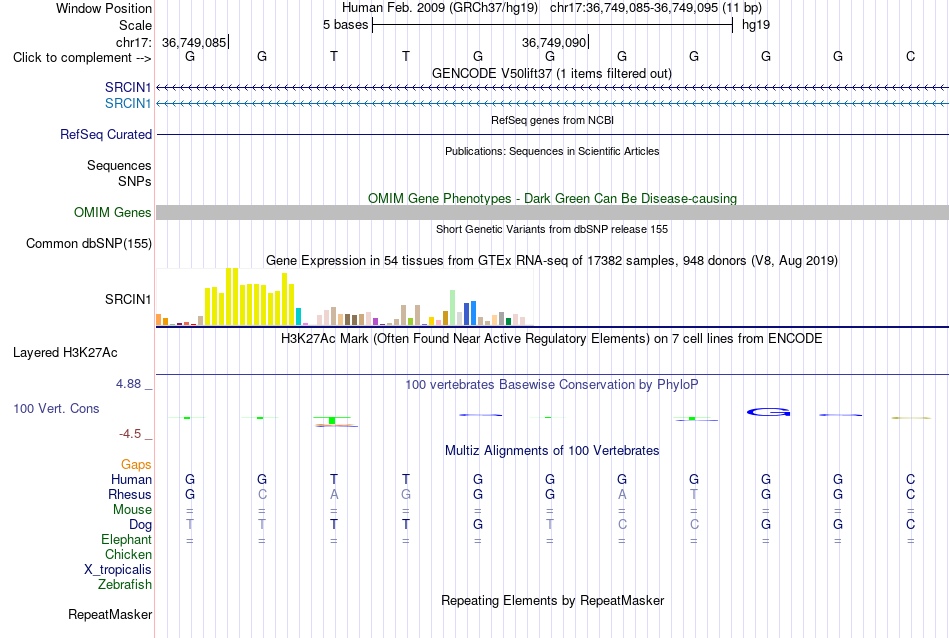Click the Rhesus alignment row label
The height and width of the screenshot is (638, 950).
[130, 494]
